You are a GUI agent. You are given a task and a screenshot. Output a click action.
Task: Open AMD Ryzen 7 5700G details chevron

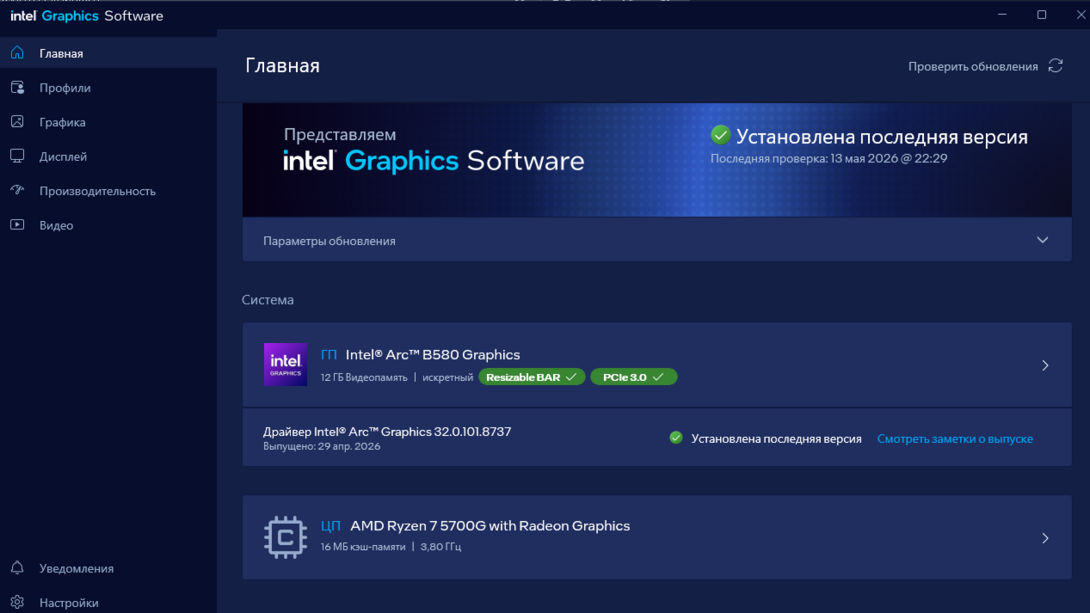(x=1045, y=538)
